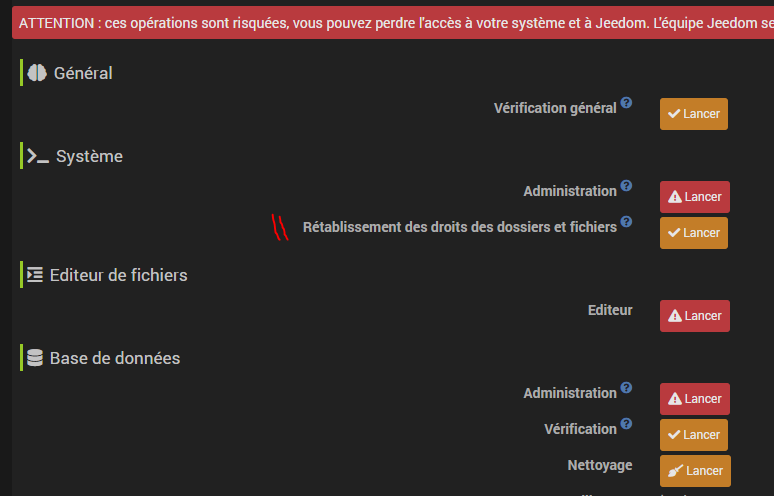Open help icon next to Système Administration
Viewport: 774px width, 496px height.
pyautogui.click(x=626, y=186)
